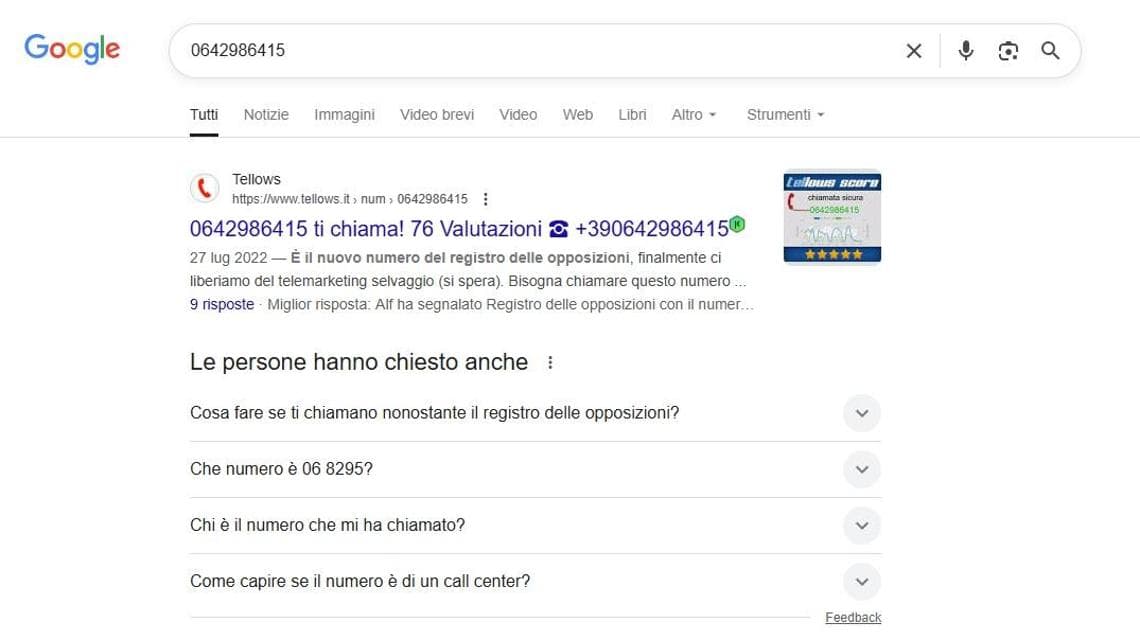Start voice search with the microphone icon
1140x640 pixels.
[x=965, y=50]
